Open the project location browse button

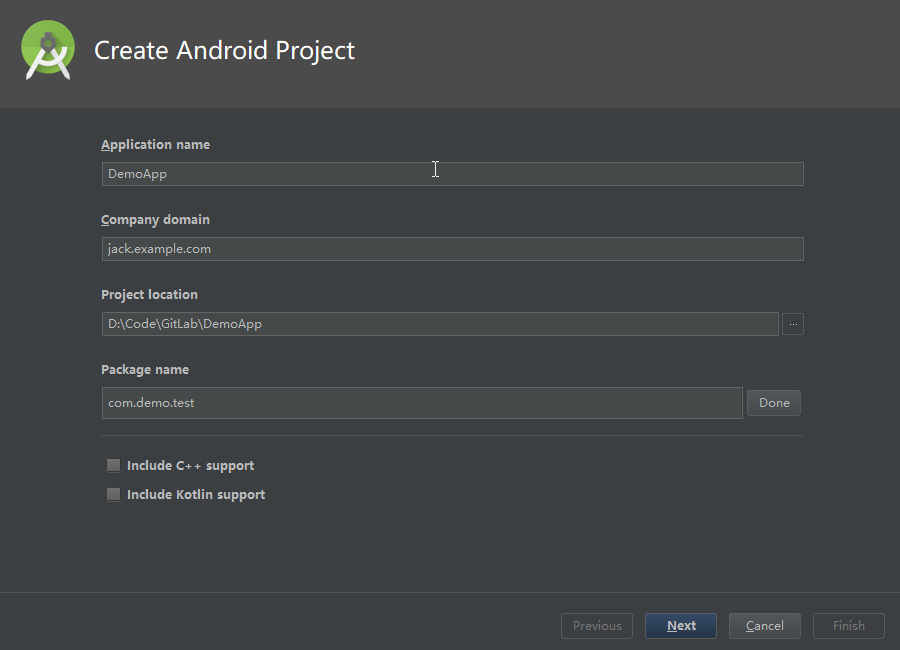pyautogui.click(x=793, y=324)
